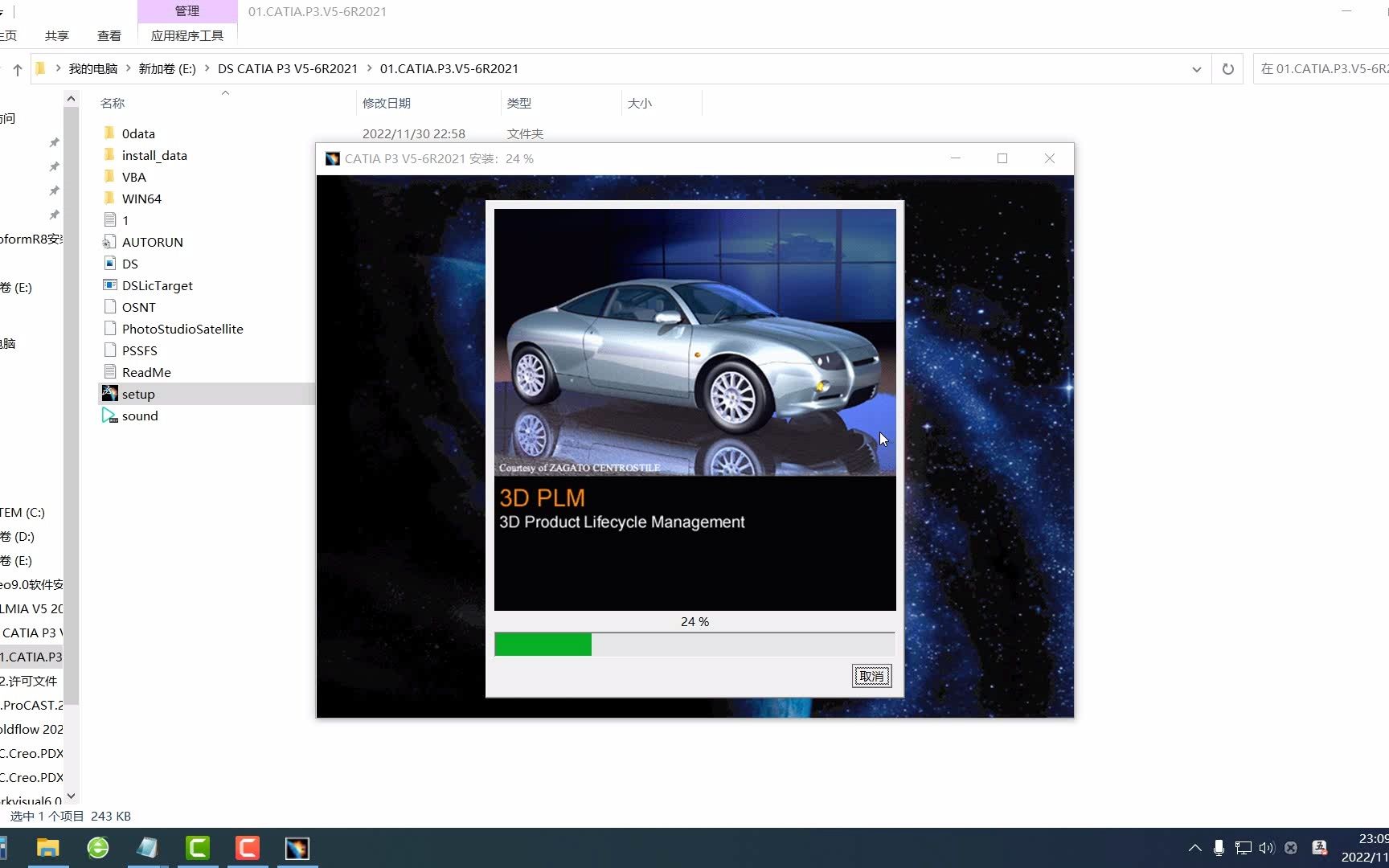This screenshot has height=868, width=1389.
Task: Select the DSLicTarget file
Action: [x=157, y=285]
